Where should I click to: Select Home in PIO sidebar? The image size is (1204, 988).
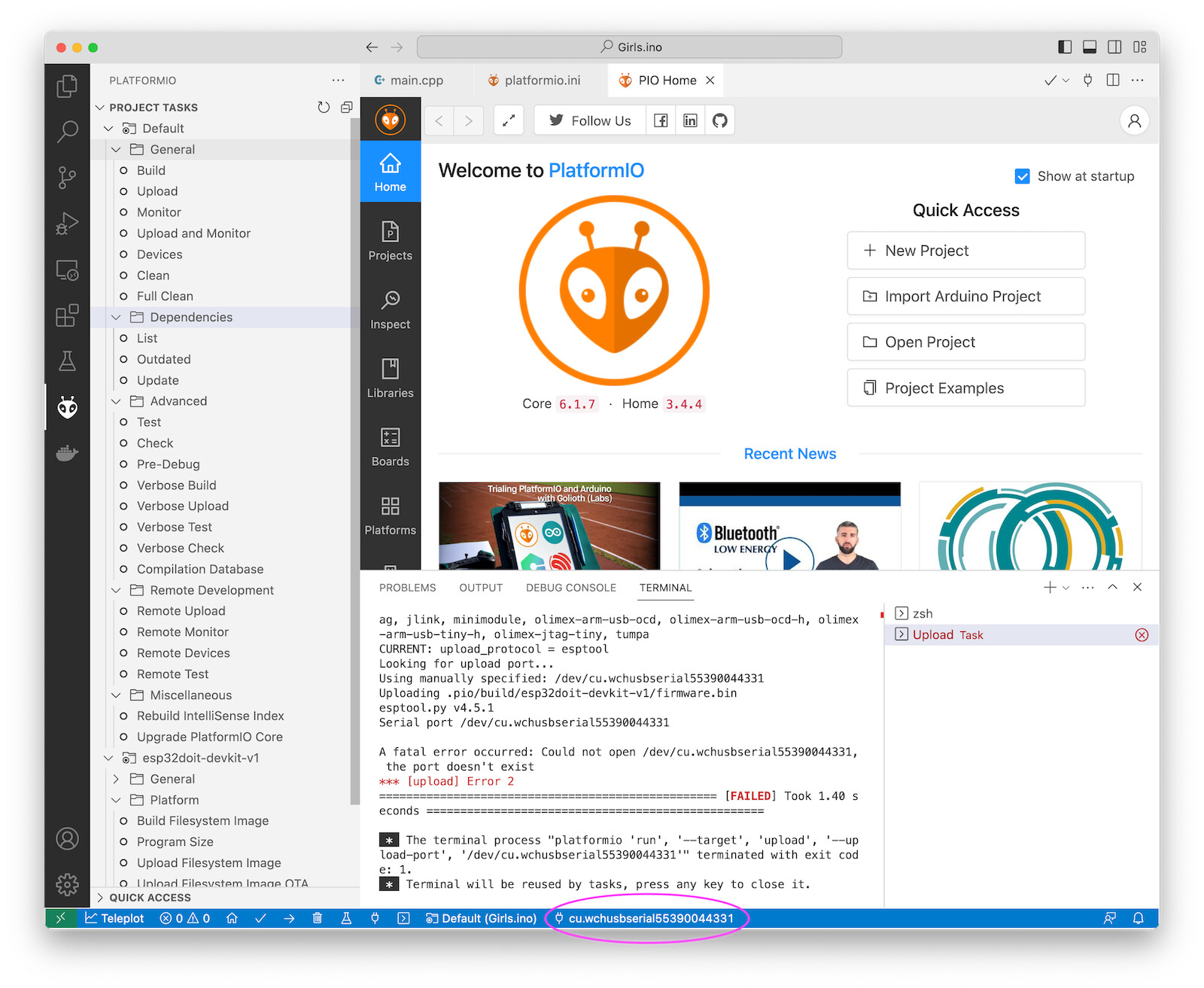coord(390,172)
